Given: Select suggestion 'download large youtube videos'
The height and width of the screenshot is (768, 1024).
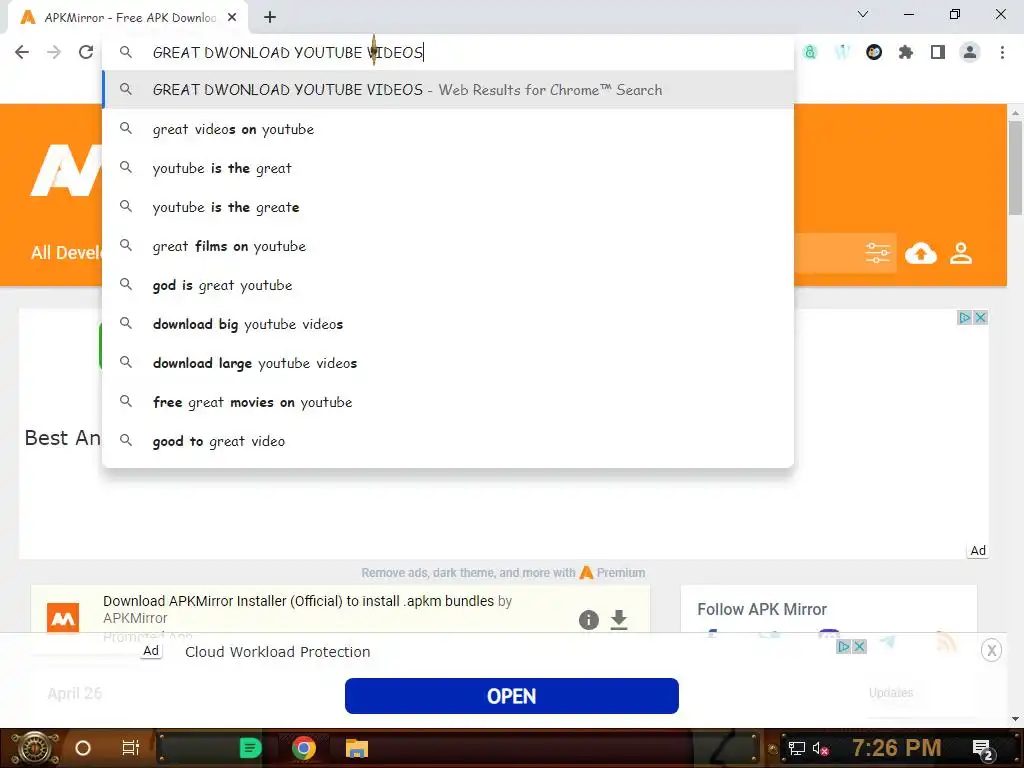Looking at the screenshot, I should 448,363.
